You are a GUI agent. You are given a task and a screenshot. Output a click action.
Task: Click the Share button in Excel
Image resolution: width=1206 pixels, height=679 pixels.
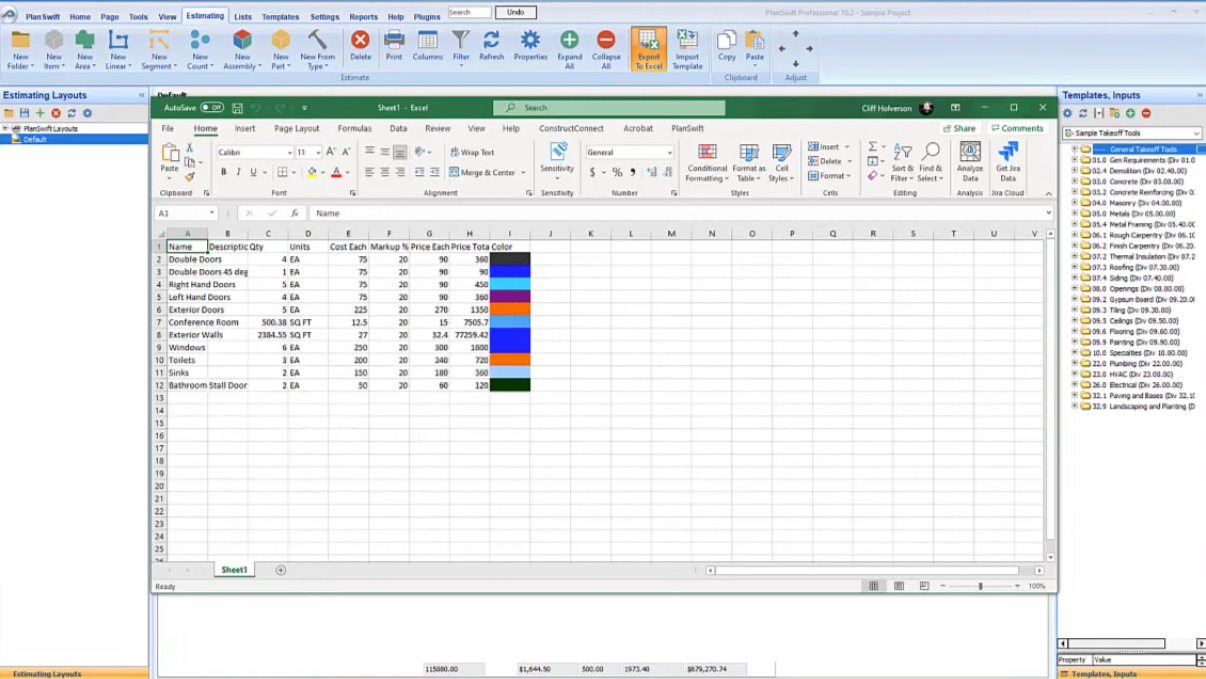point(959,128)
